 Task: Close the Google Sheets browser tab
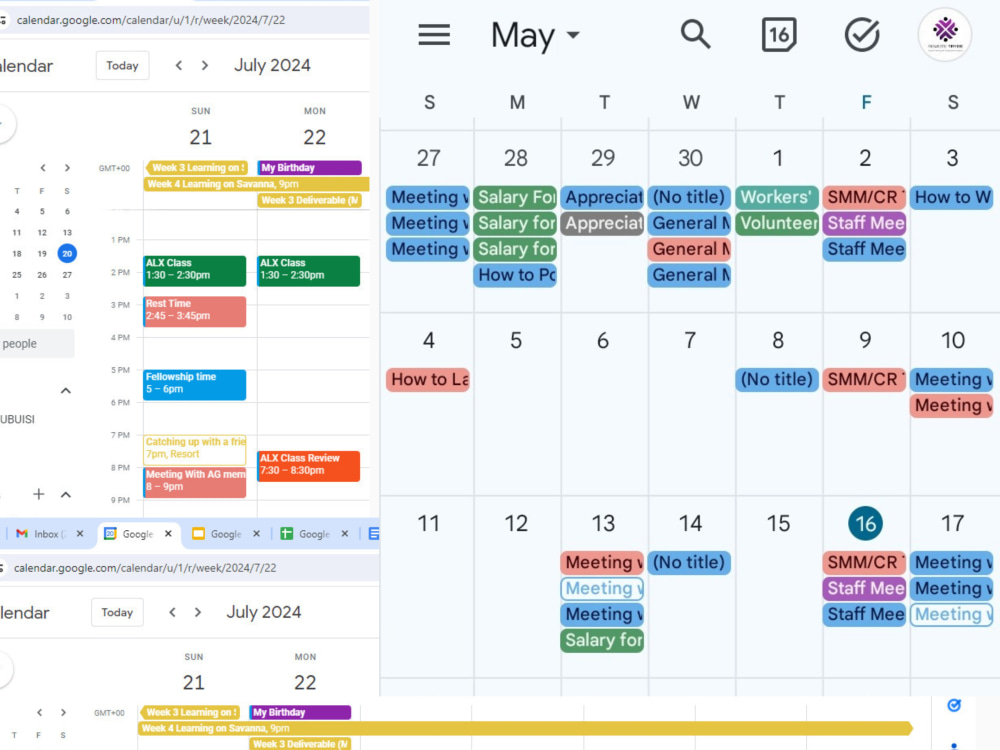344,534
